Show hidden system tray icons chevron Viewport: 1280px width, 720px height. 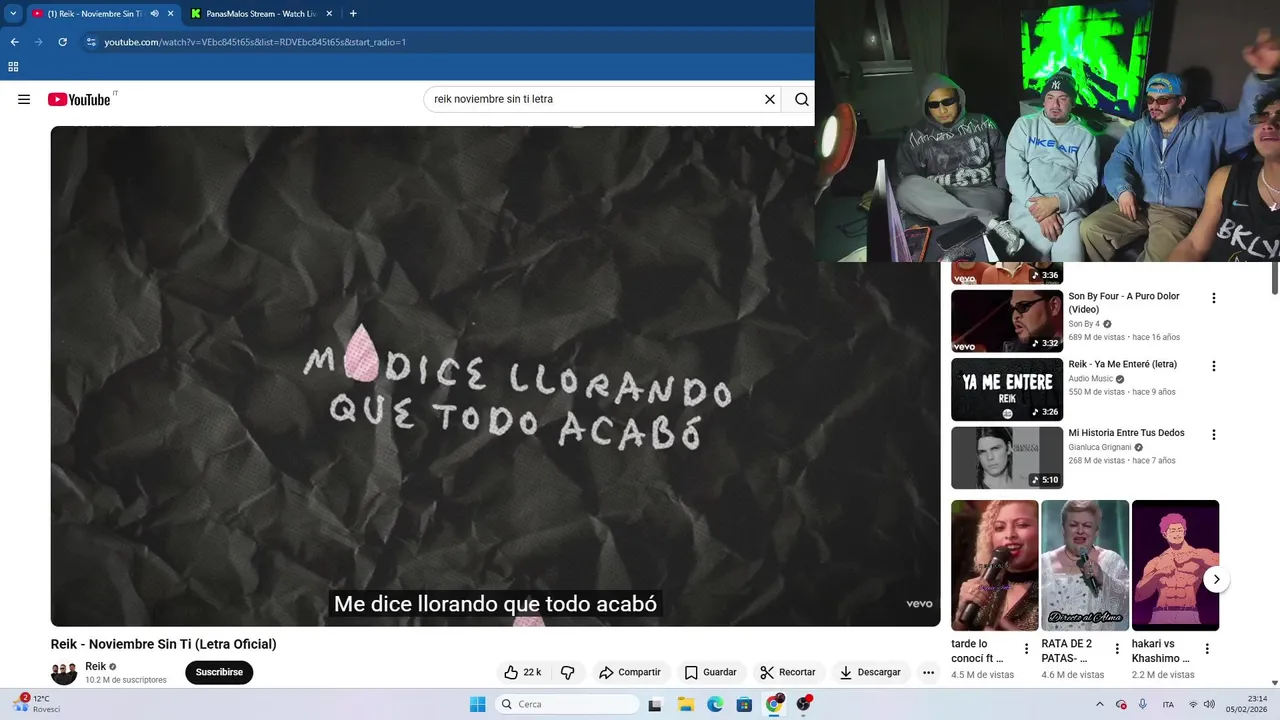(1100, 704)
